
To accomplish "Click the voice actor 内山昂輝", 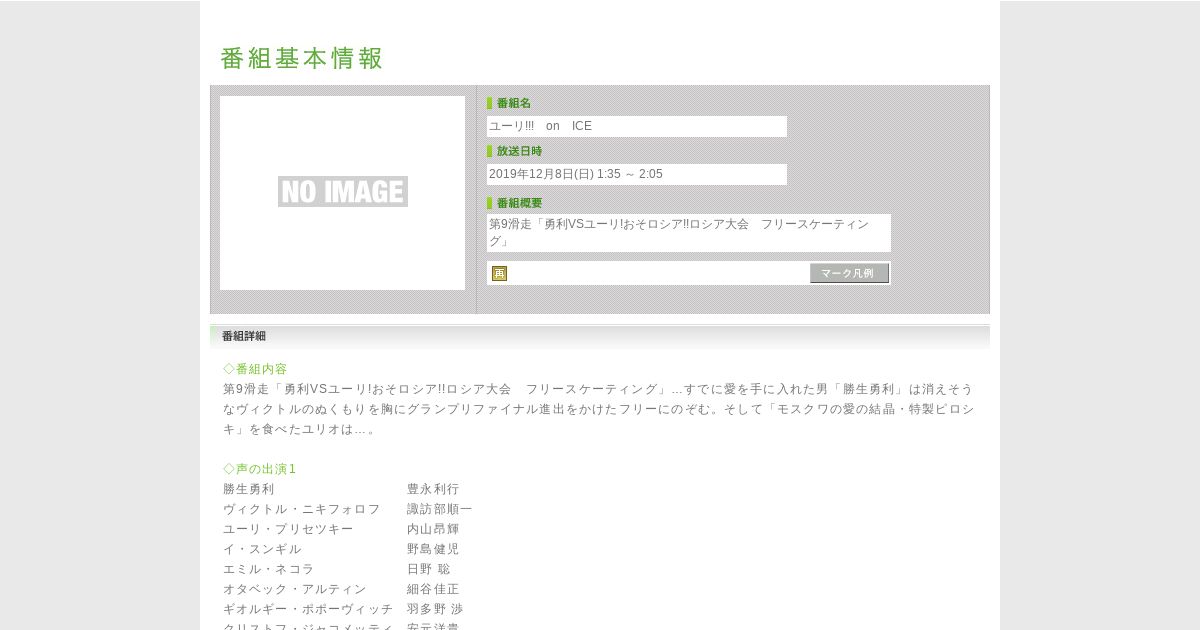I will point(433,529).
